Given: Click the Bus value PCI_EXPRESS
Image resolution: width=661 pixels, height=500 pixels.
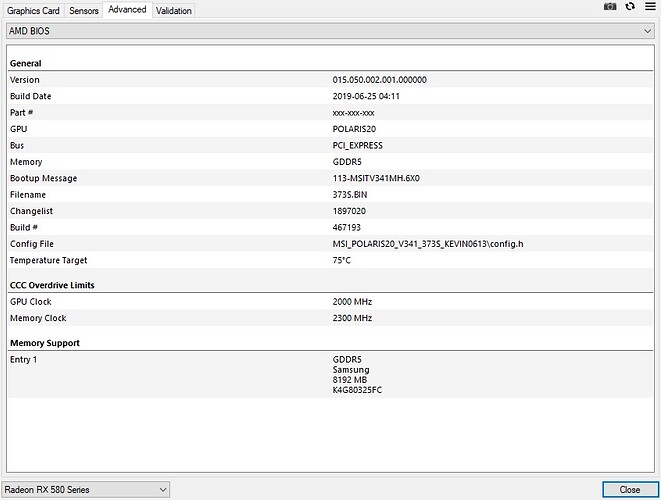Looking at the screenshot, I should (357, 145).
